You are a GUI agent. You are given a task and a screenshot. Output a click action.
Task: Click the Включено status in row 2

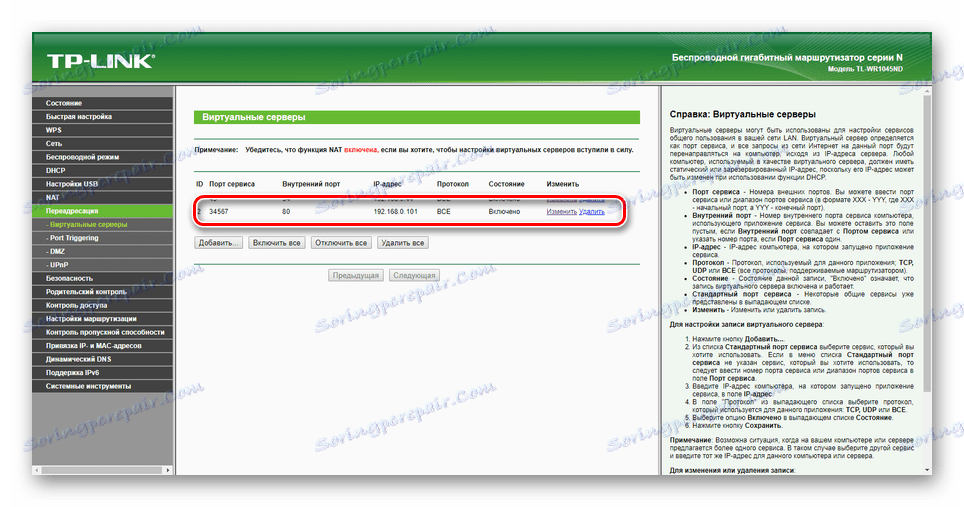(504, 211)
